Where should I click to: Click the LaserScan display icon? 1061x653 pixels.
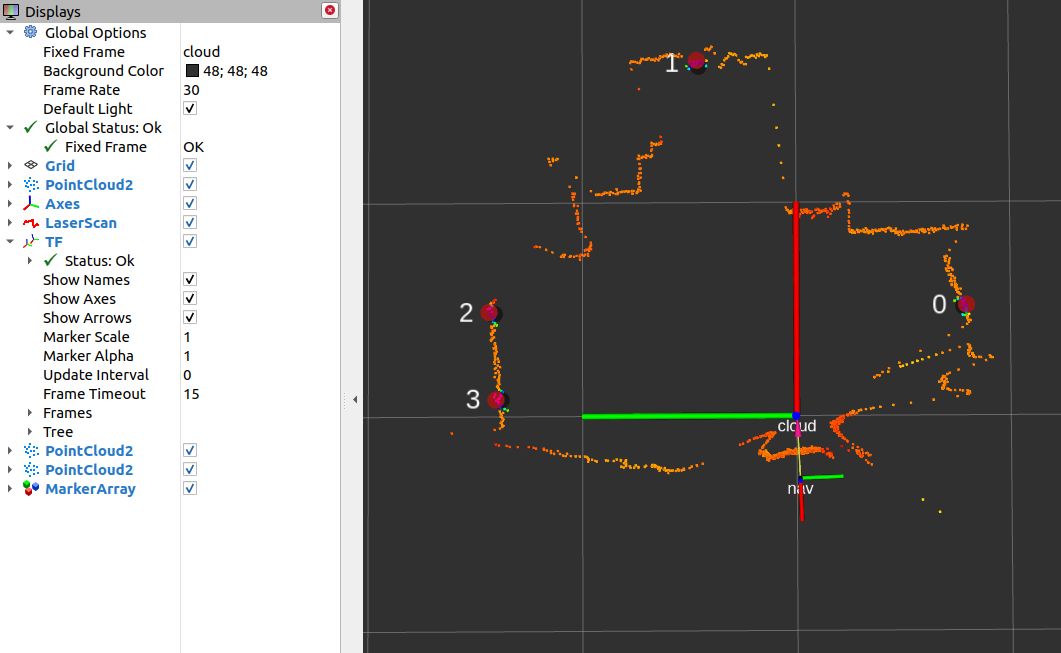(30, 222)
